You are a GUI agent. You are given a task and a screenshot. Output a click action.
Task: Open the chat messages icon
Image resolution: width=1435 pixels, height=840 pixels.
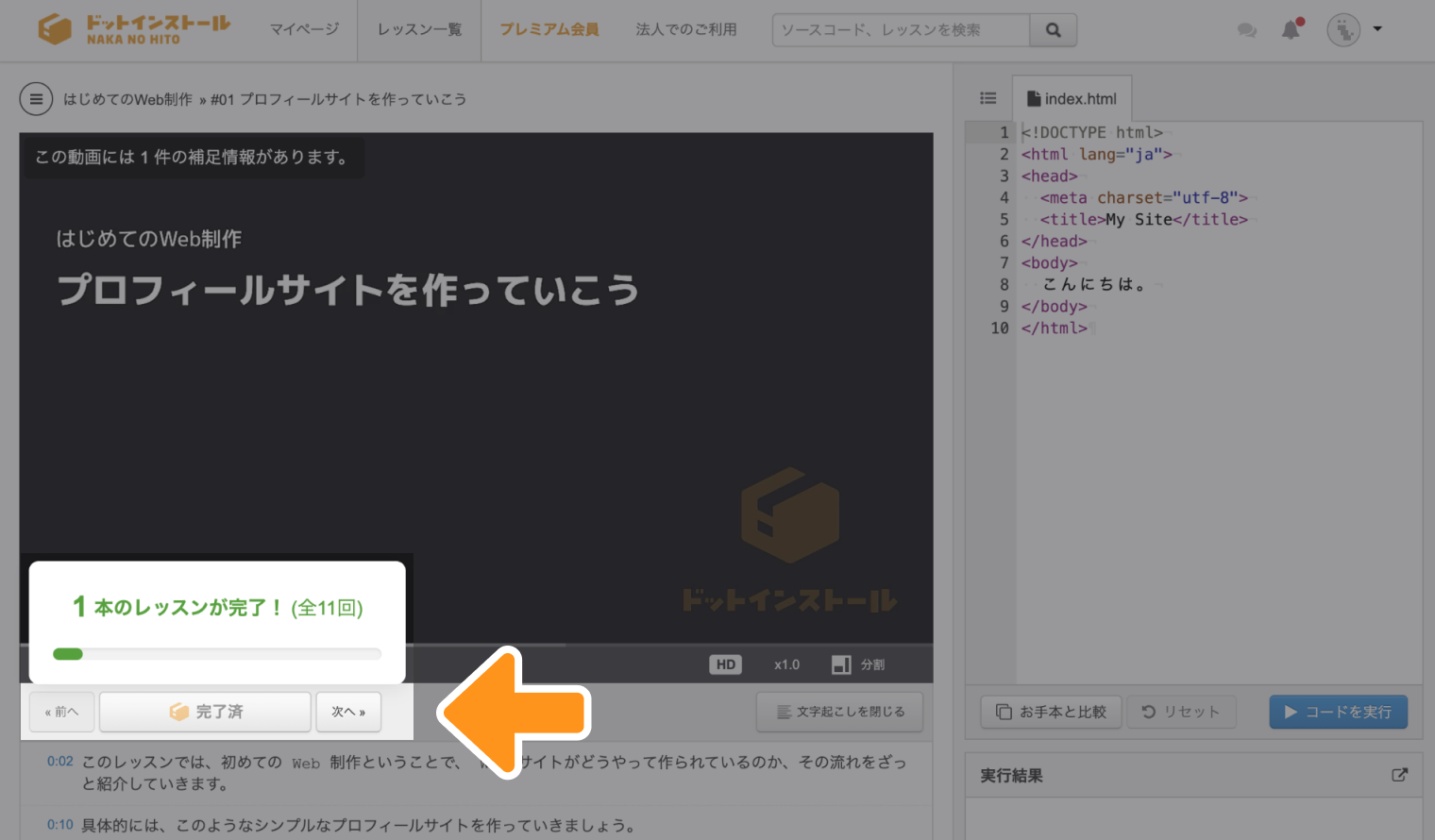tap(1246, 30)
